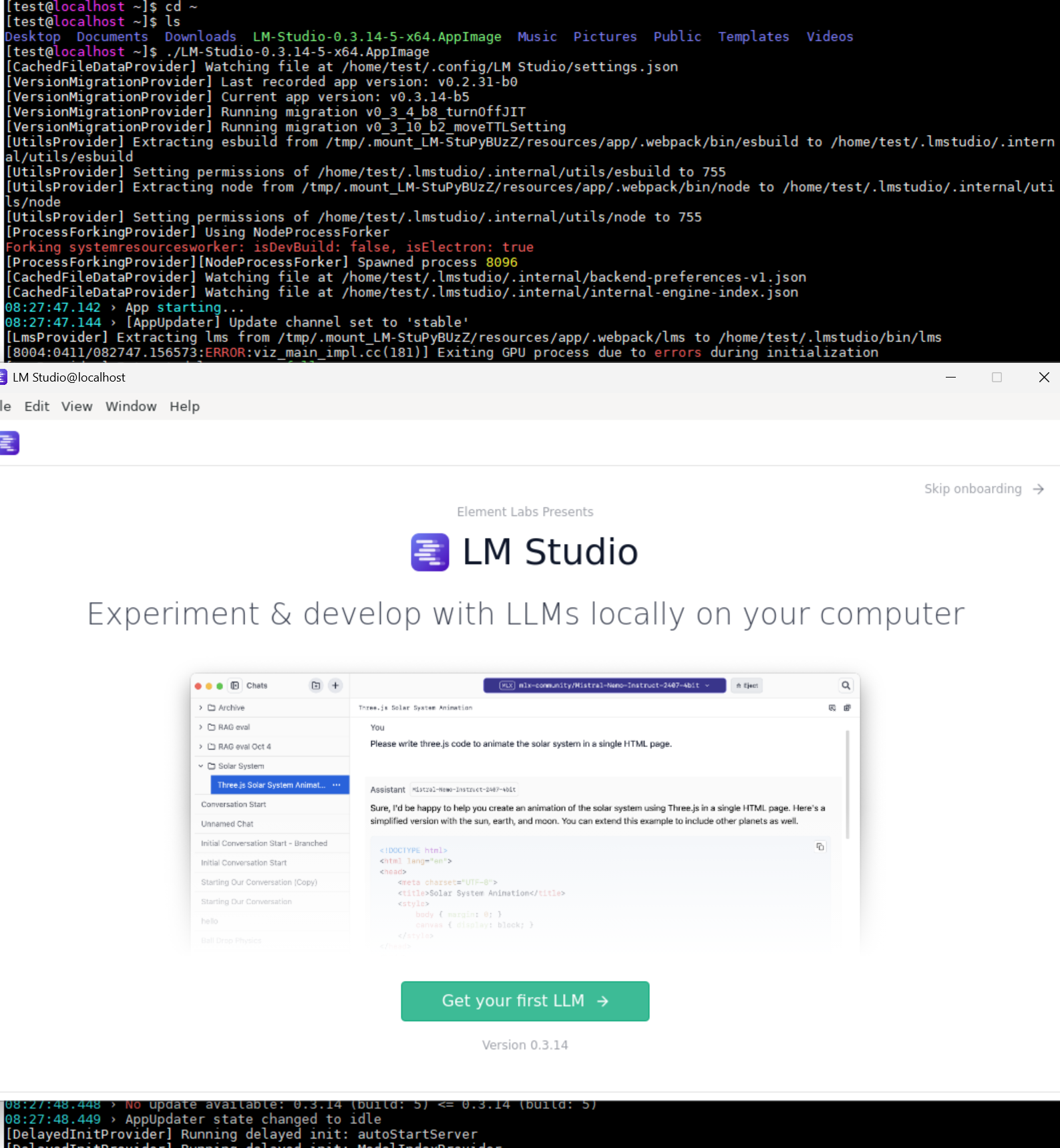
Task: Click the Skip onboarding link
Action: coord(973,489)
